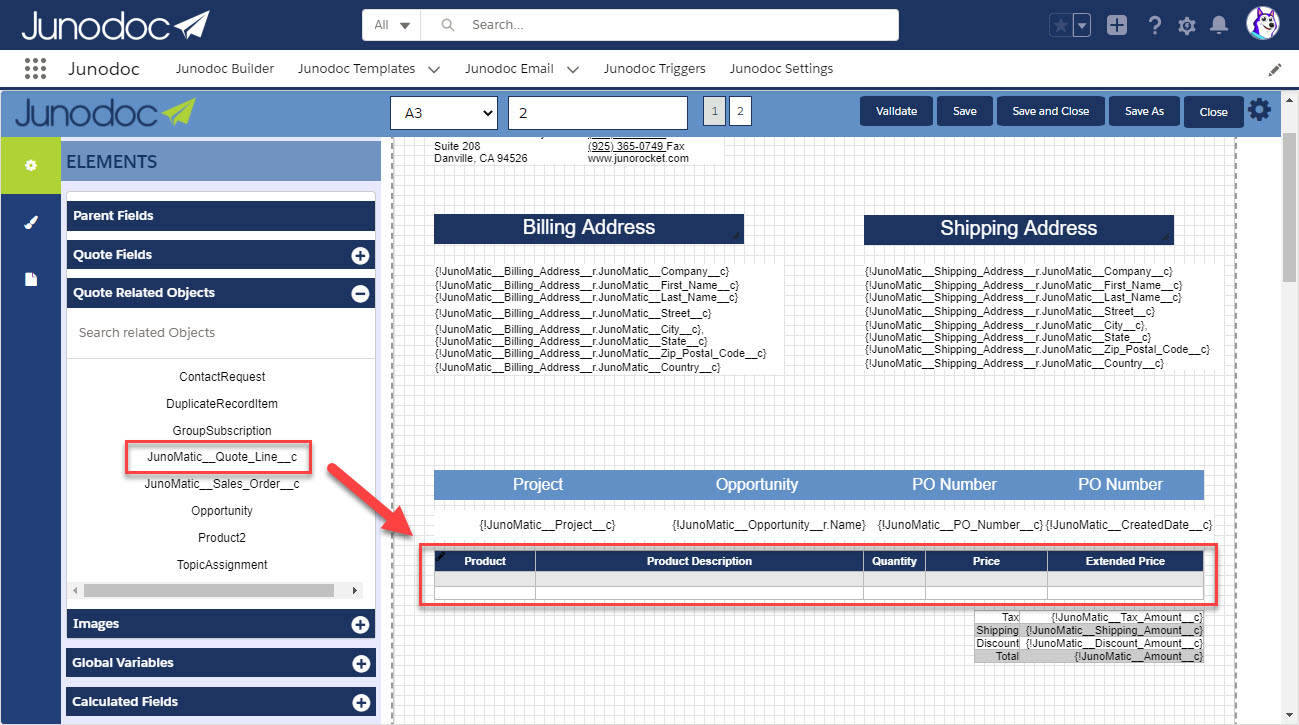The image size is (1299, 725).
Task: Select GroupSubscription related object
Action: pos(222,431)
